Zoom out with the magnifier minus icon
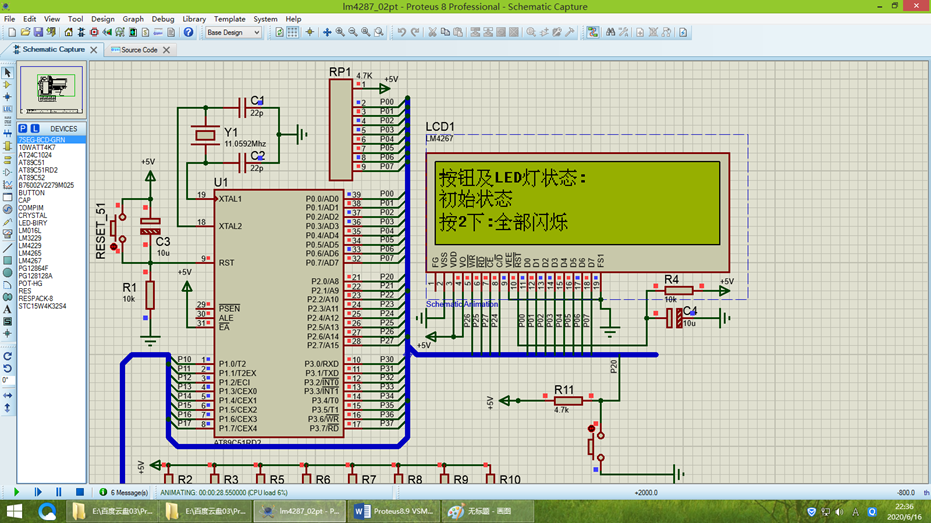This screenshot has width=931, height=524. tap(353, 32)
